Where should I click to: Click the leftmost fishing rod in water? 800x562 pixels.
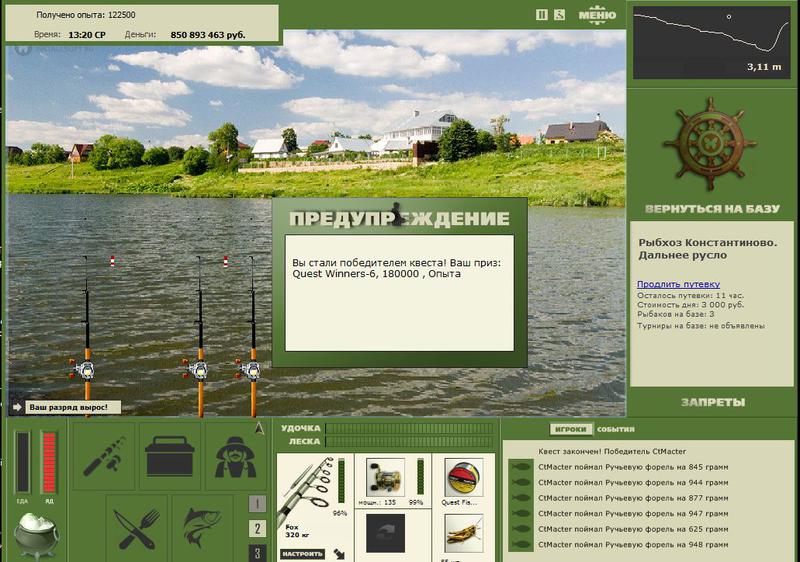pos(87,335)
